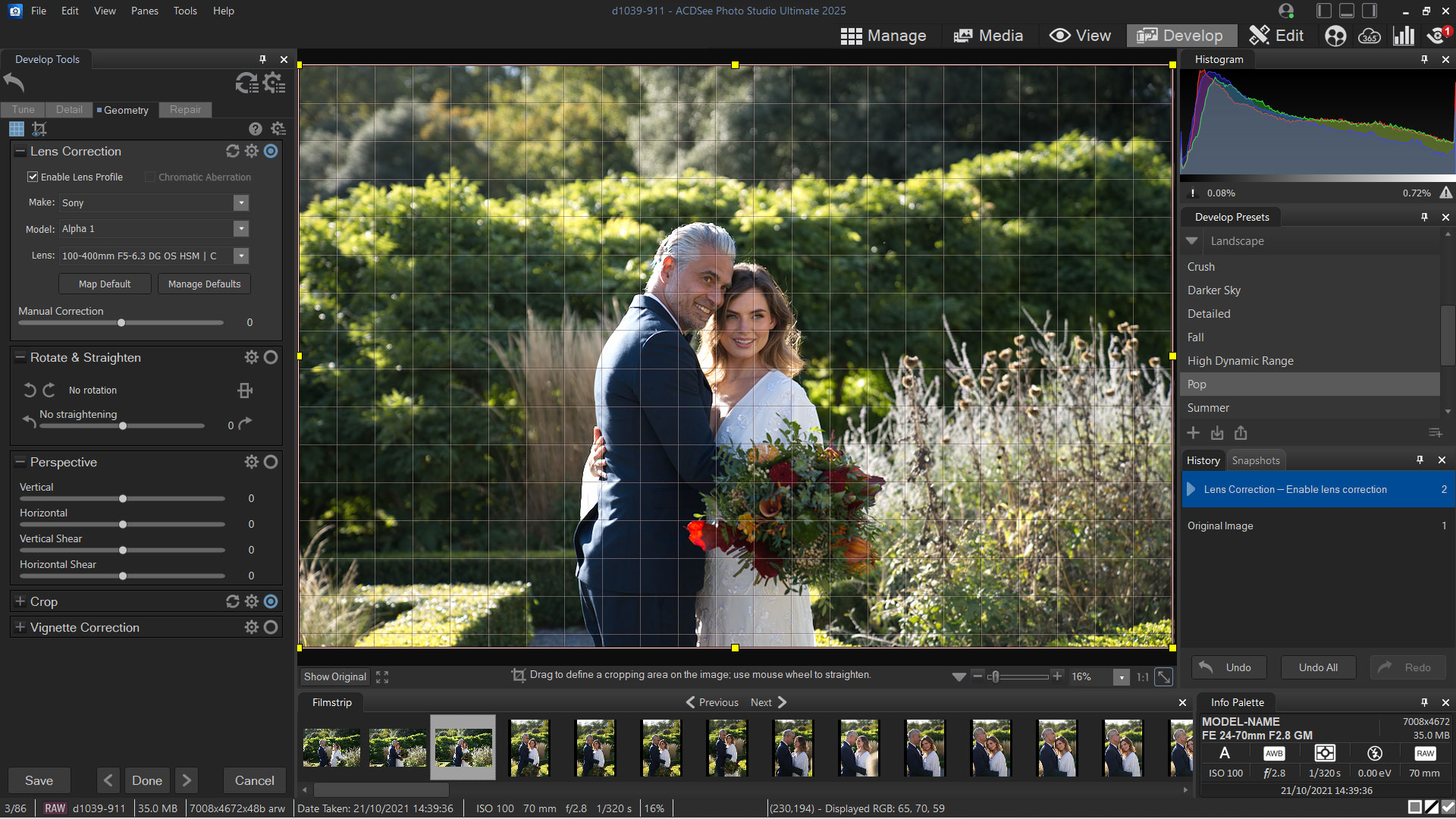Click the Manage Defaults button

[204, 284]
